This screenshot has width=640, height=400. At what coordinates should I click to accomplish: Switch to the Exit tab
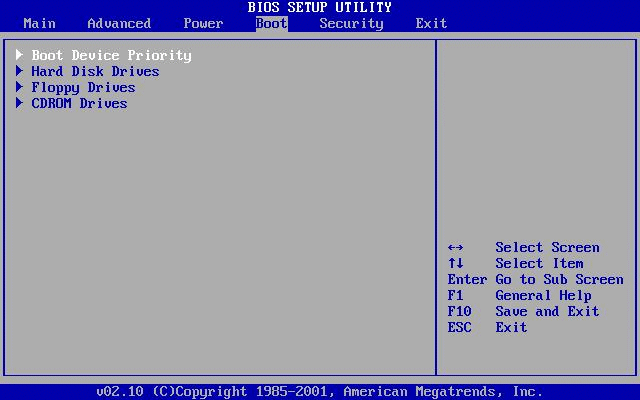click(431, 23)
